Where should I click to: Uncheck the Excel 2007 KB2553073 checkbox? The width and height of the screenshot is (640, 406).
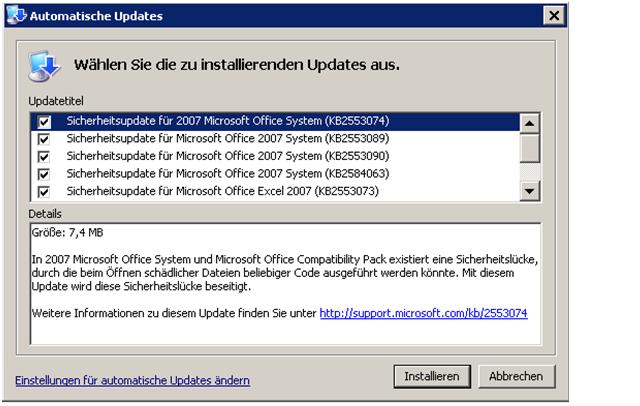pos(44,191)
